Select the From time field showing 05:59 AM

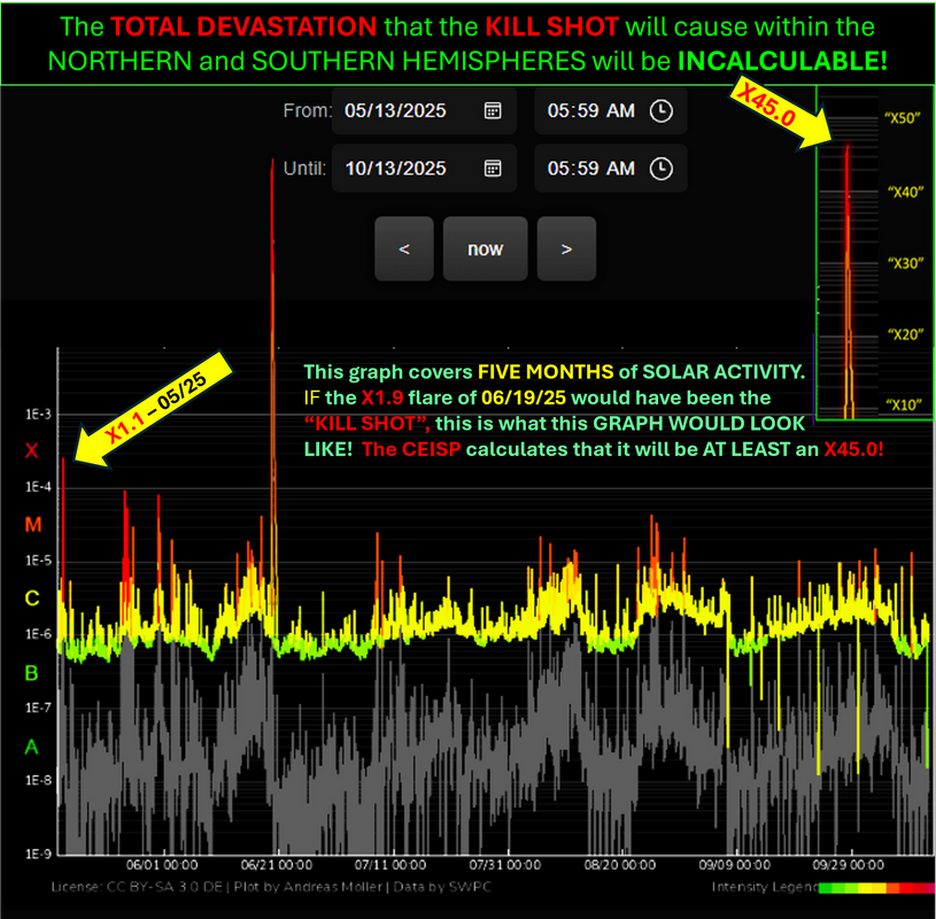coord(590,111)
